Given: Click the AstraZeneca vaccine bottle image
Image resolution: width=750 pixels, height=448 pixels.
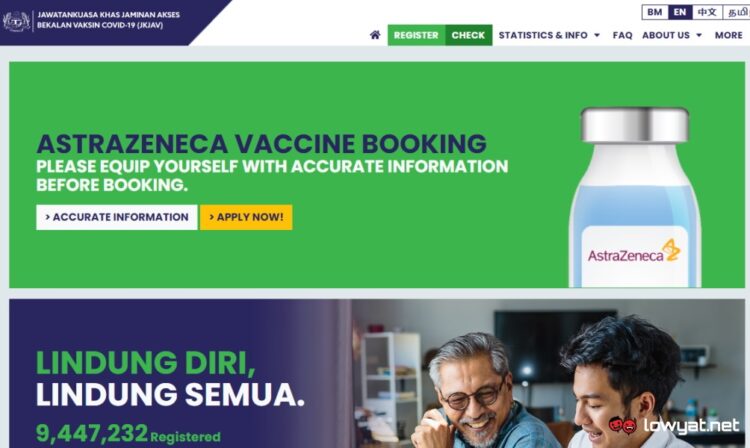Looking at the screenshot, I should [634, 197].
